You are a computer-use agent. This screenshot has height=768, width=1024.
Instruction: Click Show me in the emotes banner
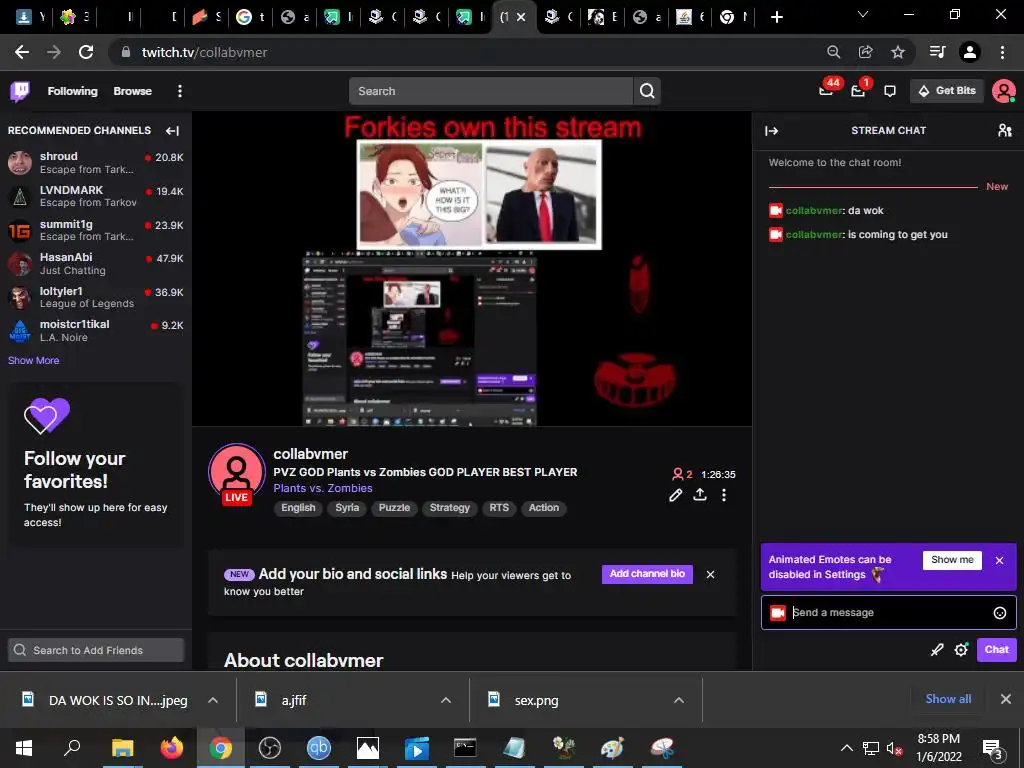click(x=952, y=560)
